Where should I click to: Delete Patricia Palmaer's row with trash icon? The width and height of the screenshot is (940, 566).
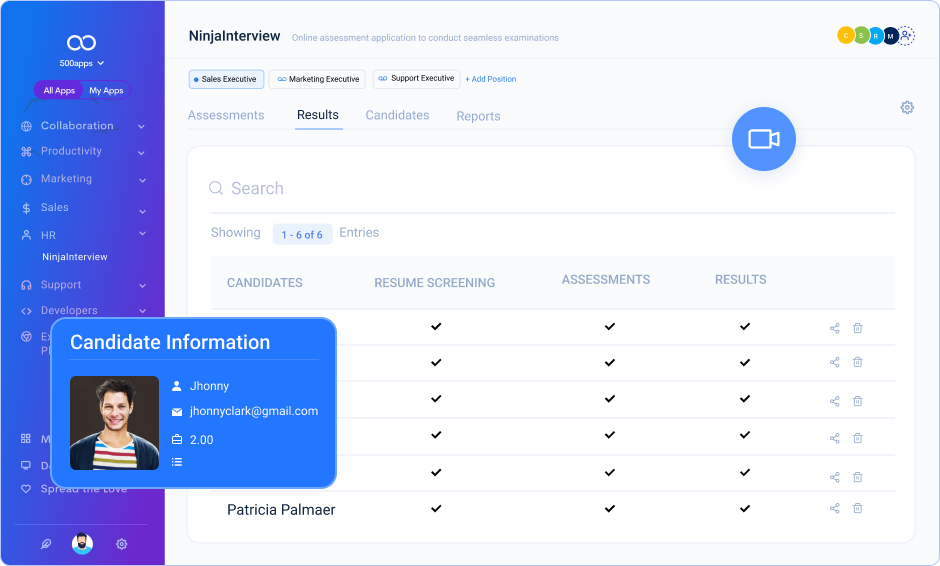tap(857, 508)
